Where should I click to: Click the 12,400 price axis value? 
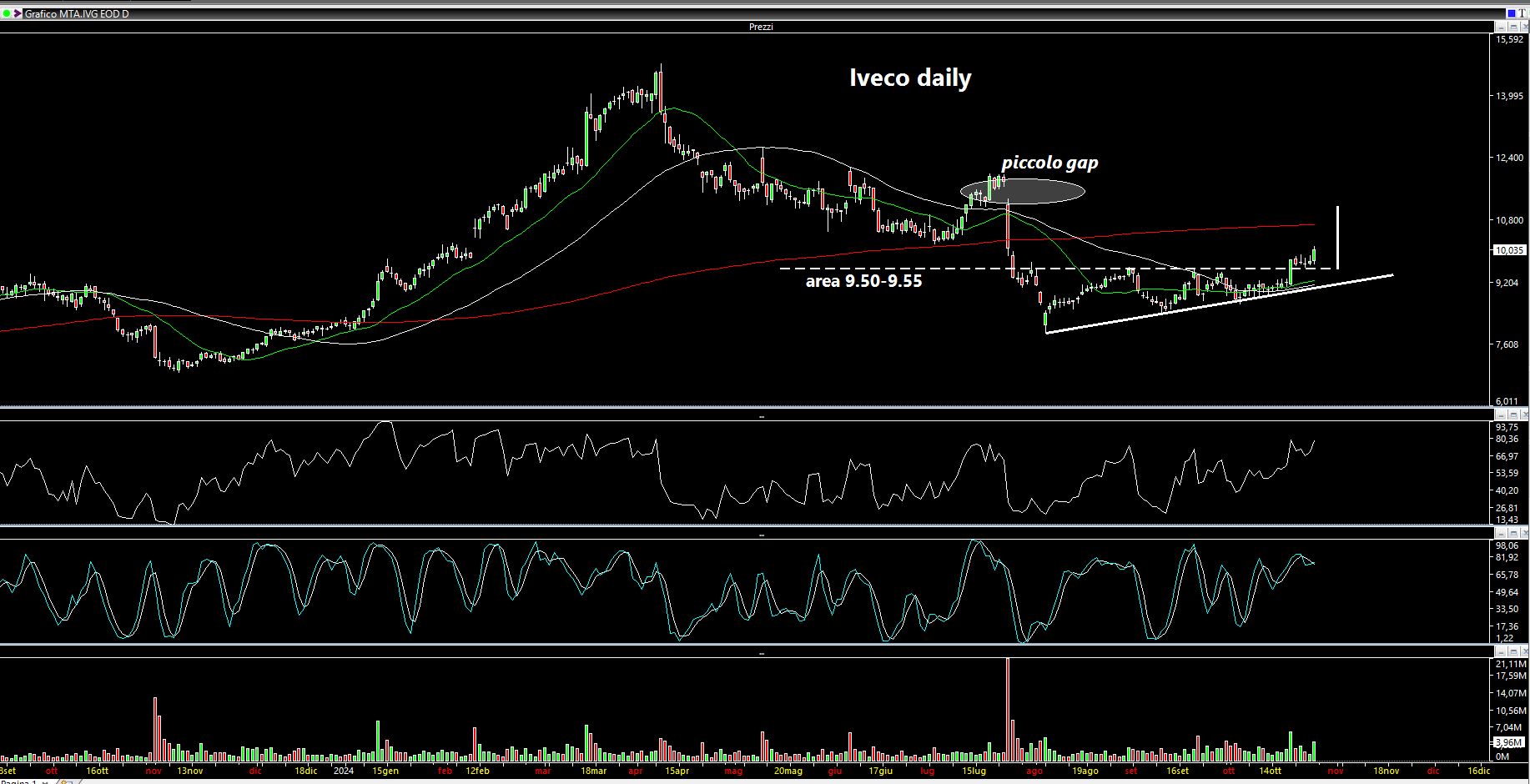1509,158
